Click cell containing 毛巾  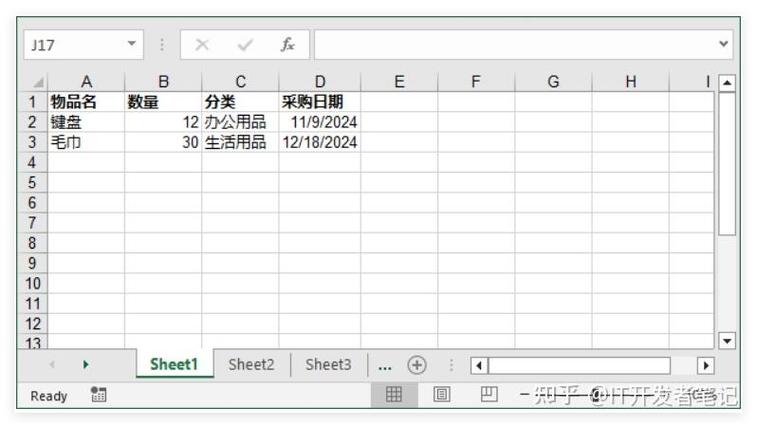tap(86, 142)
